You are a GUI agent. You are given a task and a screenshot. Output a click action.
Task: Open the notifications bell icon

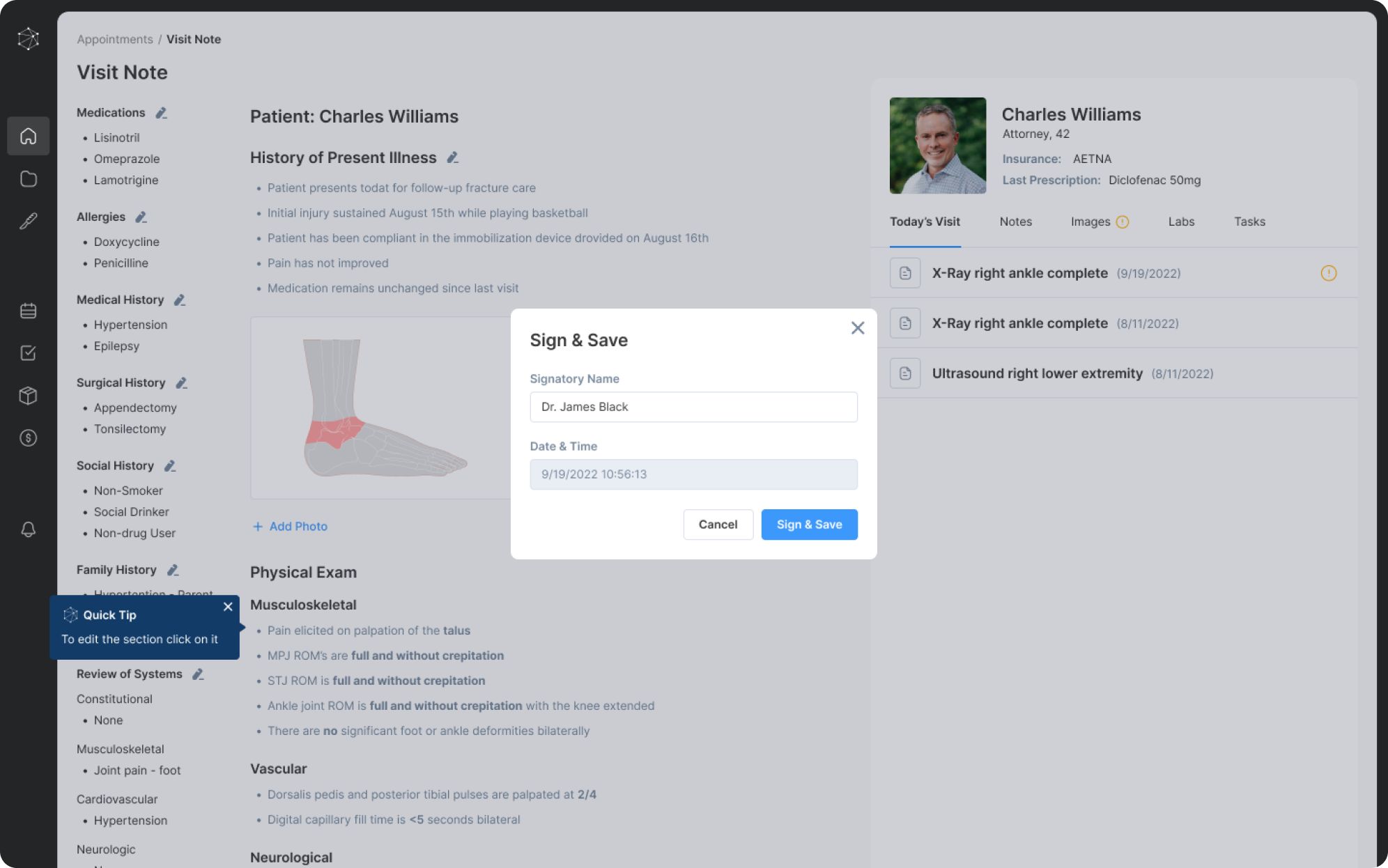[28, 530]
